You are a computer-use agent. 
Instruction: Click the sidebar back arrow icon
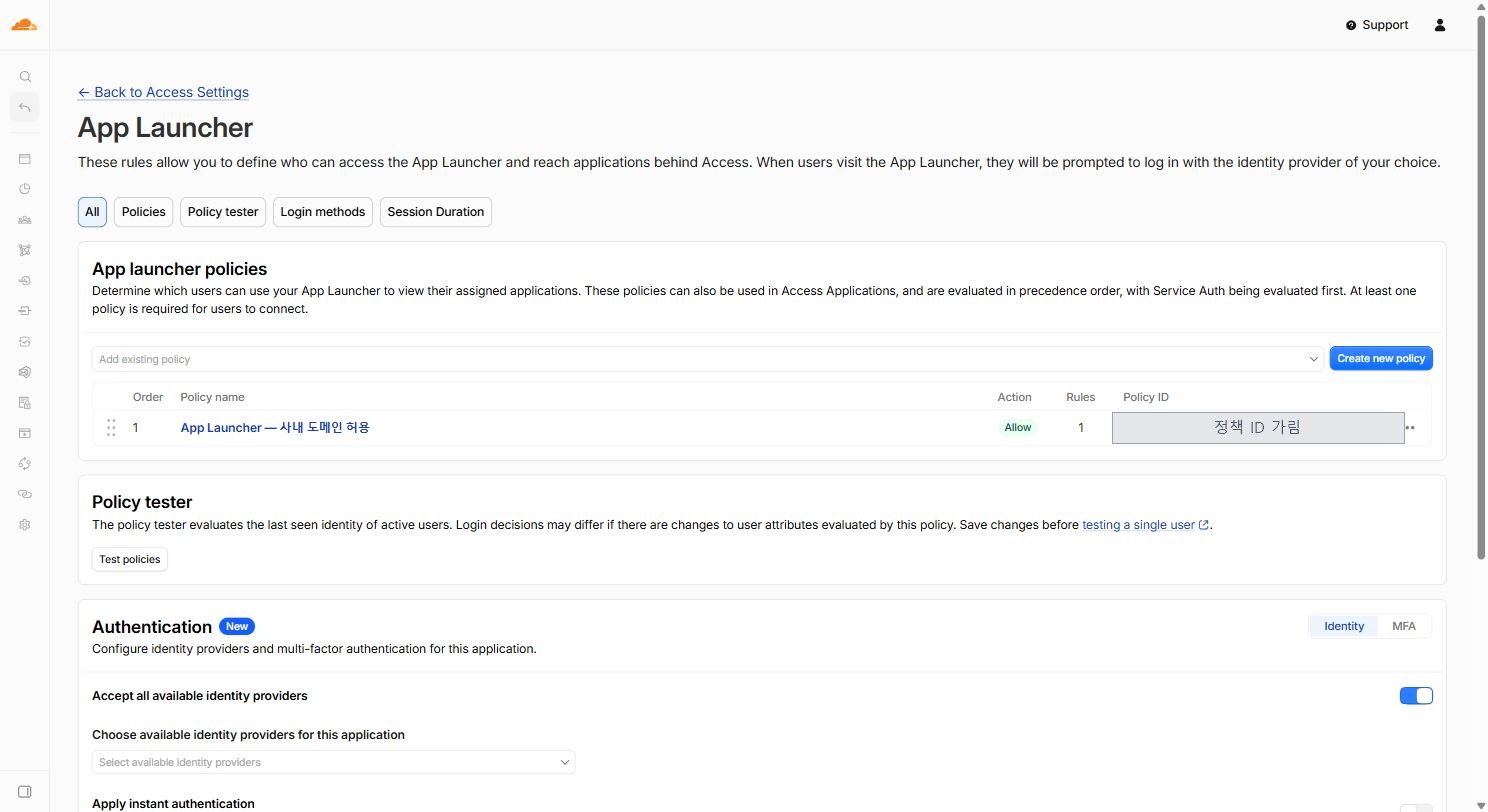[25, 107]
